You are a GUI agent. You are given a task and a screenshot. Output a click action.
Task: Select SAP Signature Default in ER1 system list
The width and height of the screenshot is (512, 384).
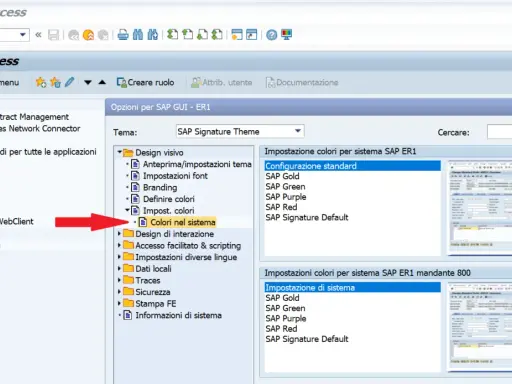[353, 217]
